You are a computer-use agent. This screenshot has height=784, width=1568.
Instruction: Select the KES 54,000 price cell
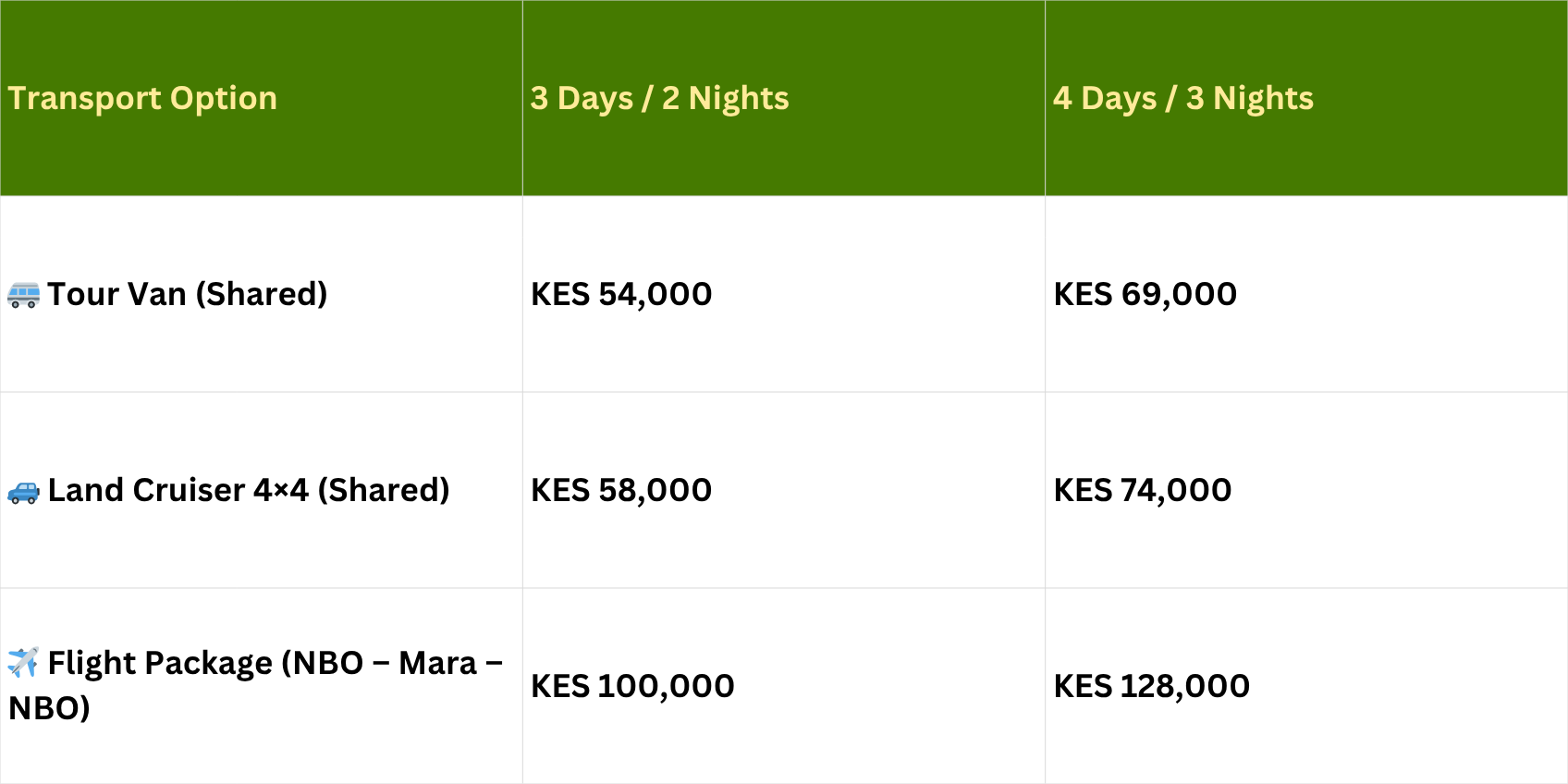(x=621, y=294)
